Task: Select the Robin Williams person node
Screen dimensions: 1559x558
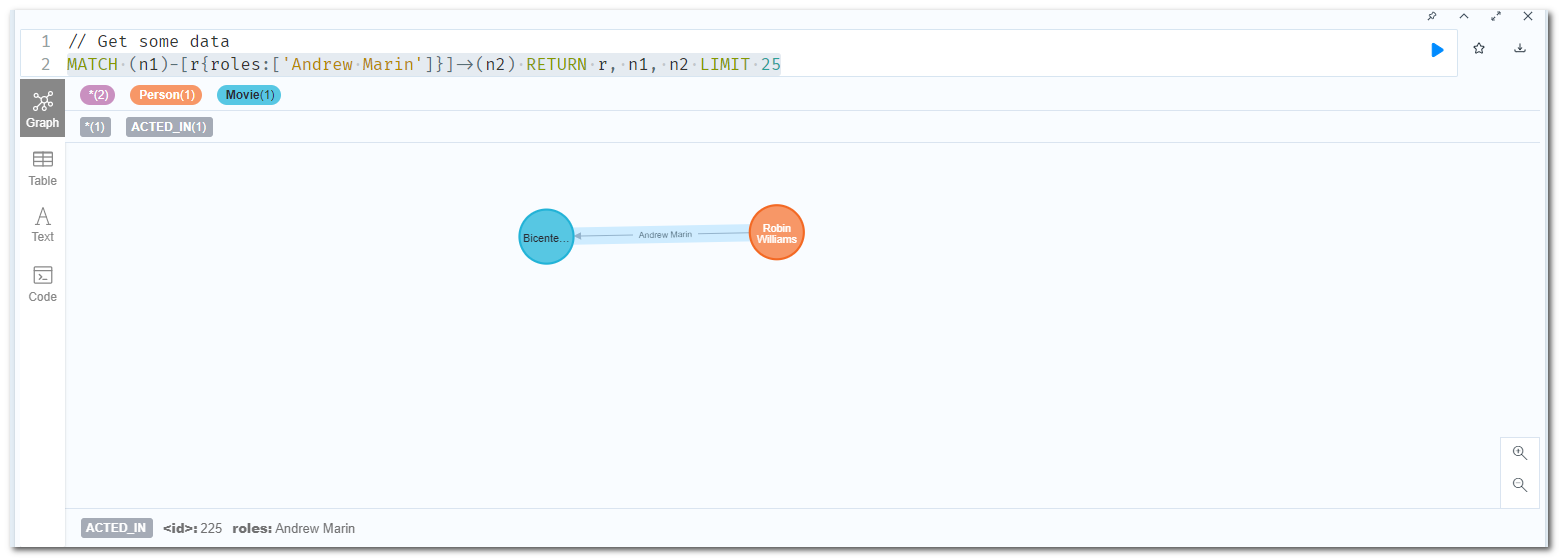Action: point(776,233)
